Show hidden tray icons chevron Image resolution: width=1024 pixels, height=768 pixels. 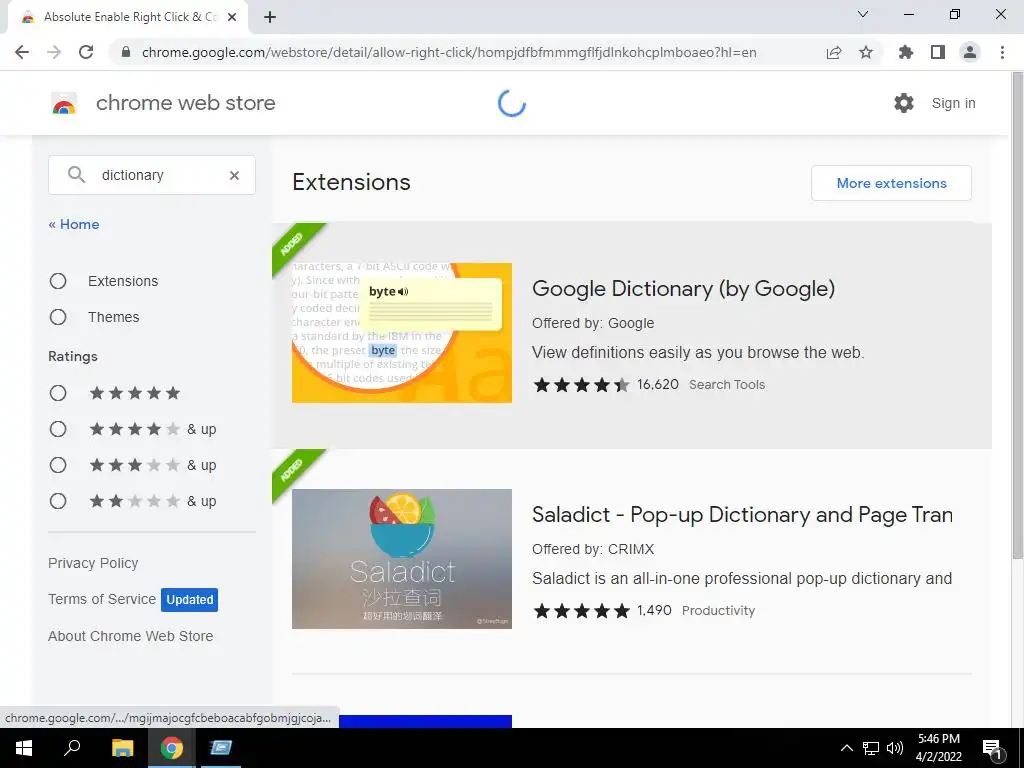point(846,748)
